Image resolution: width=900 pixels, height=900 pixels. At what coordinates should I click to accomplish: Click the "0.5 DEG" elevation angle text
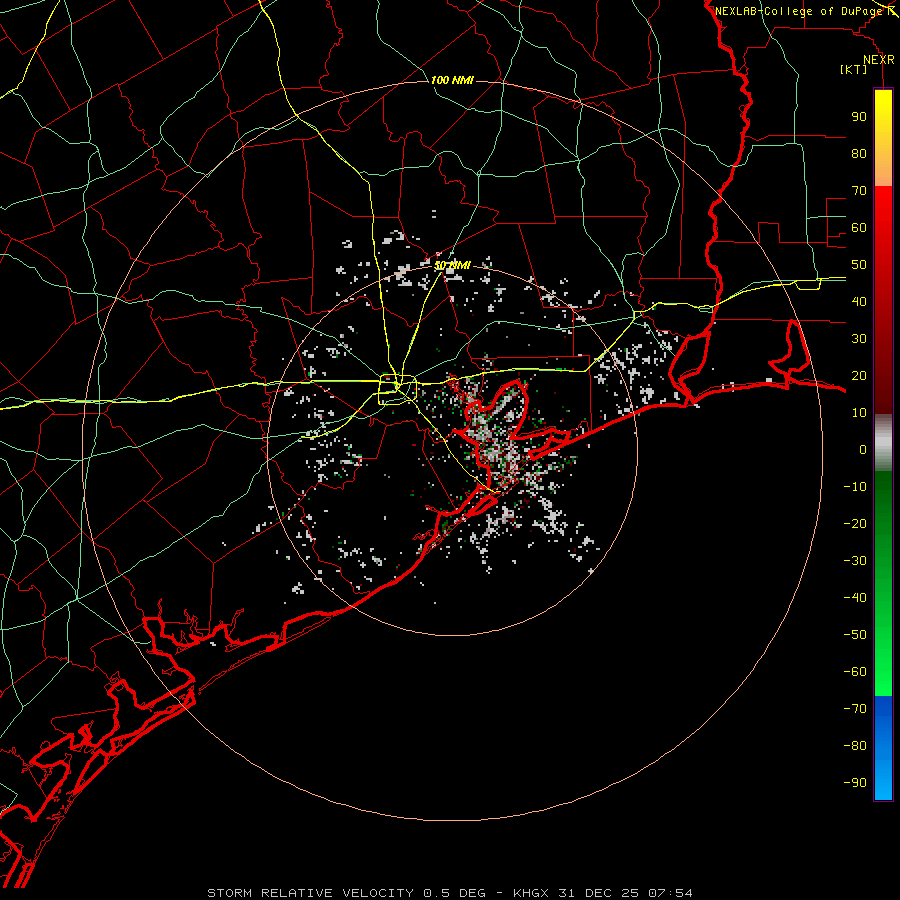[454, 893]
